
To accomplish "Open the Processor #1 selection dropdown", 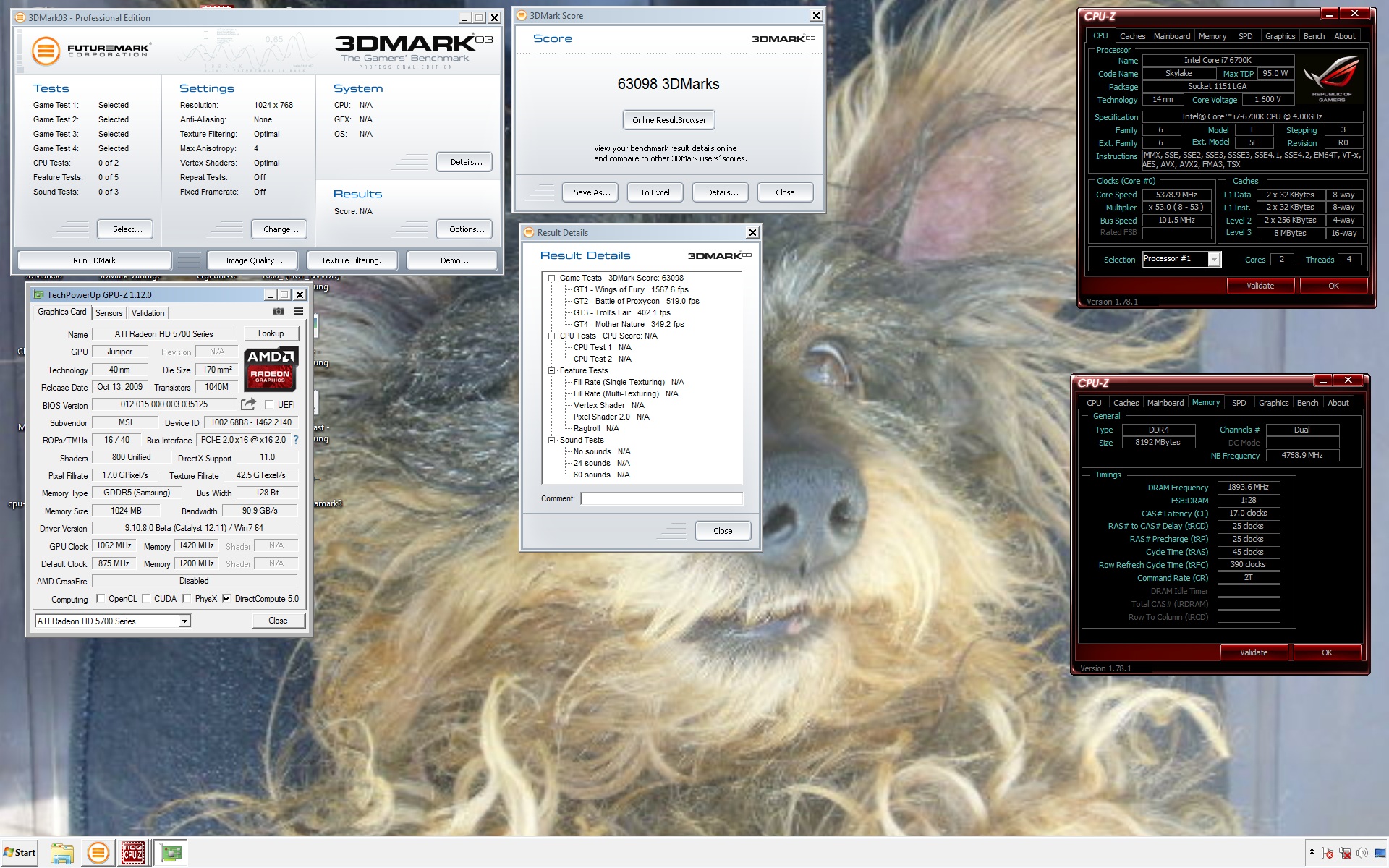I will (1215, 259).
